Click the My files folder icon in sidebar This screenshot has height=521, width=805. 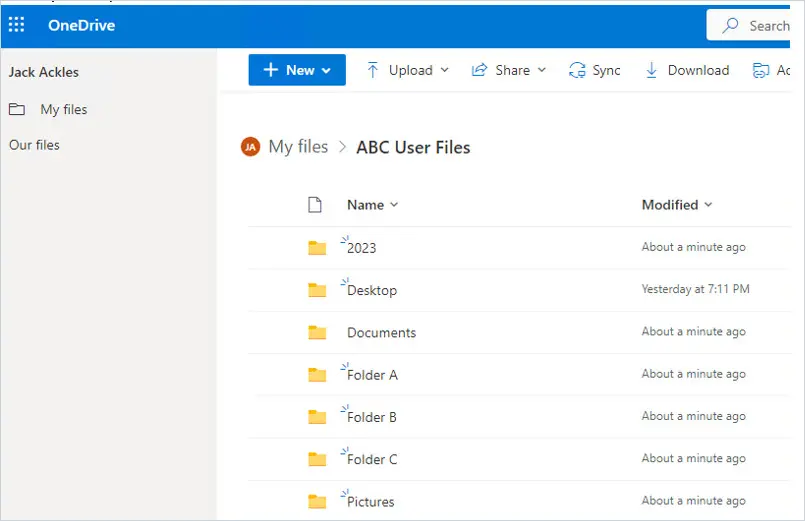pos(17,109)
